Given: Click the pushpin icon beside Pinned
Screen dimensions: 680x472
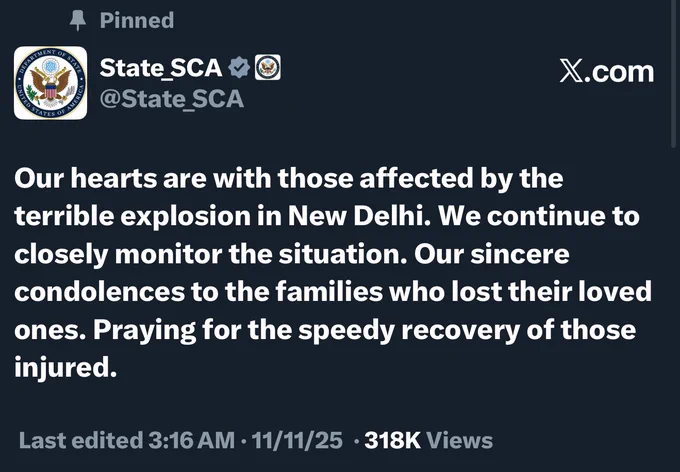Looking at the screenshot, I should tap(78, 20).
